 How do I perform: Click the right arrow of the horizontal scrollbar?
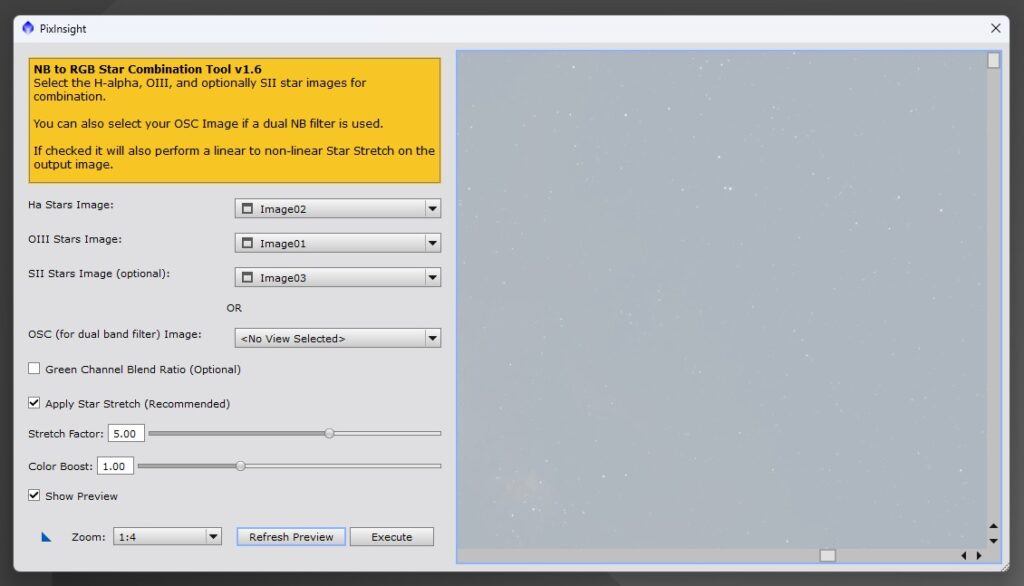click(x=977, y=555)
